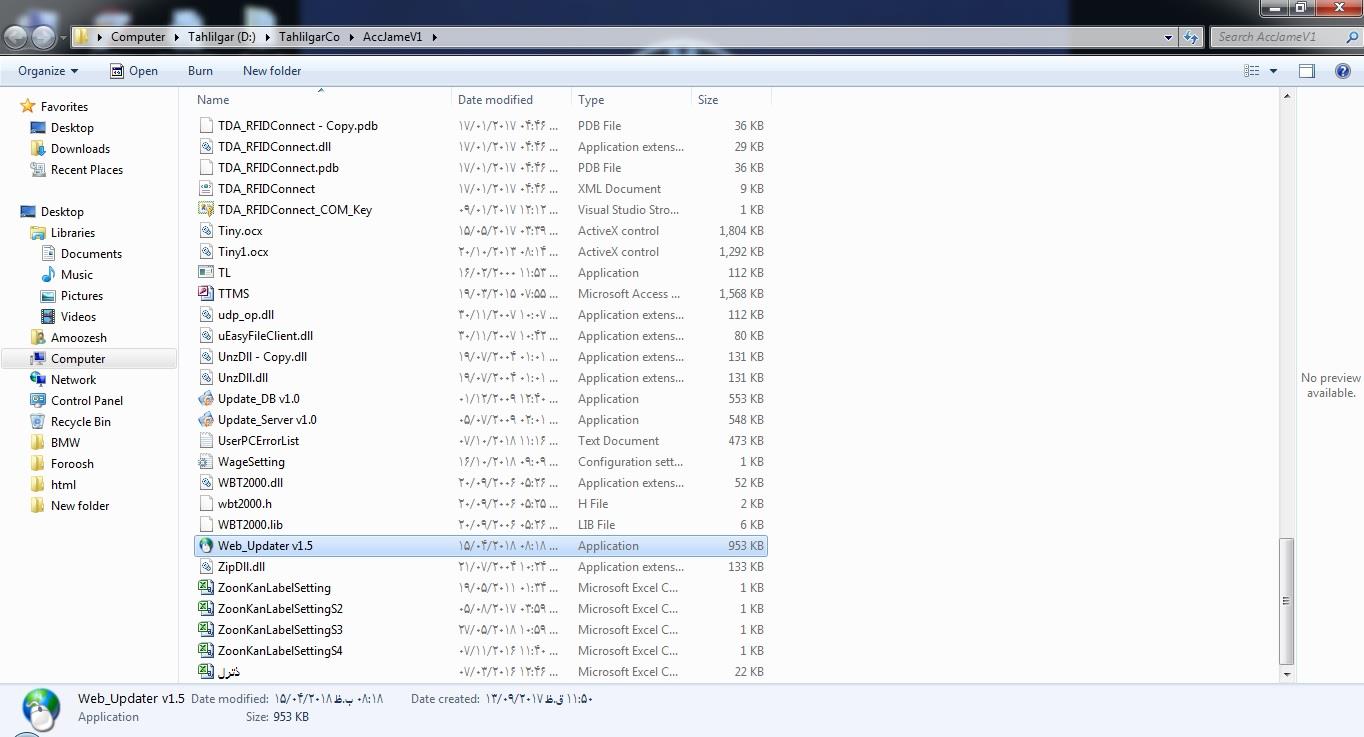Click the TL application icon
The image size is (1364, 737).
[206, 273]
